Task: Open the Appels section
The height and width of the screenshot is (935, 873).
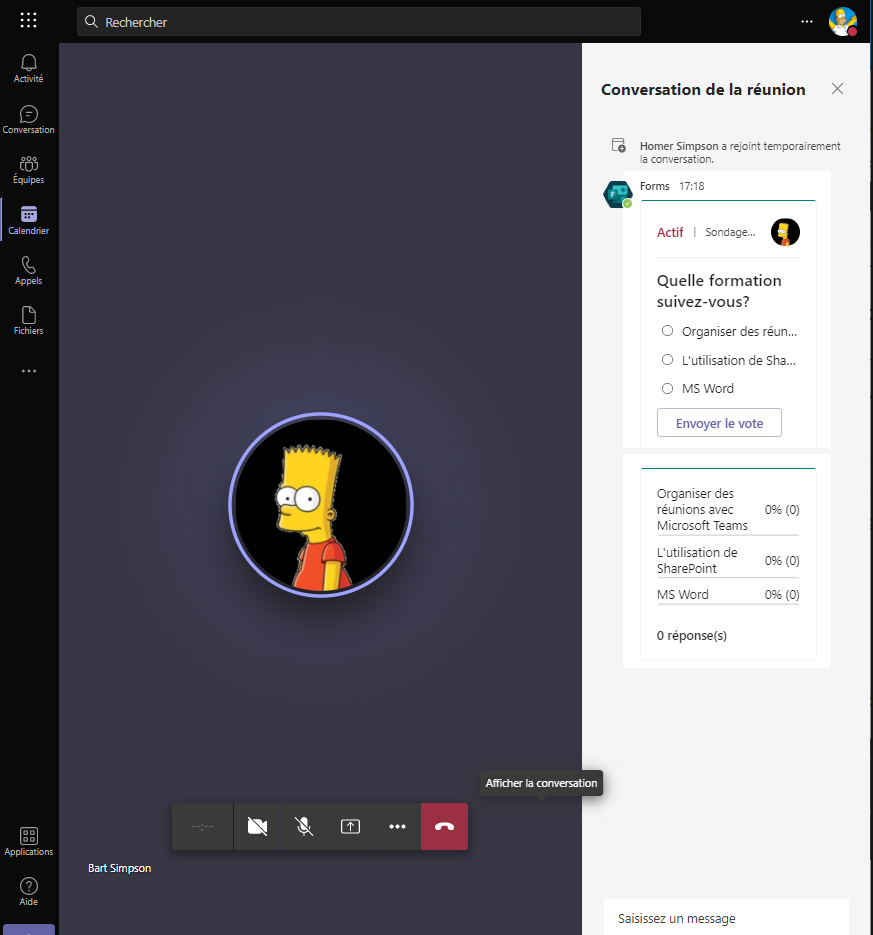Action: click(29, 271)
